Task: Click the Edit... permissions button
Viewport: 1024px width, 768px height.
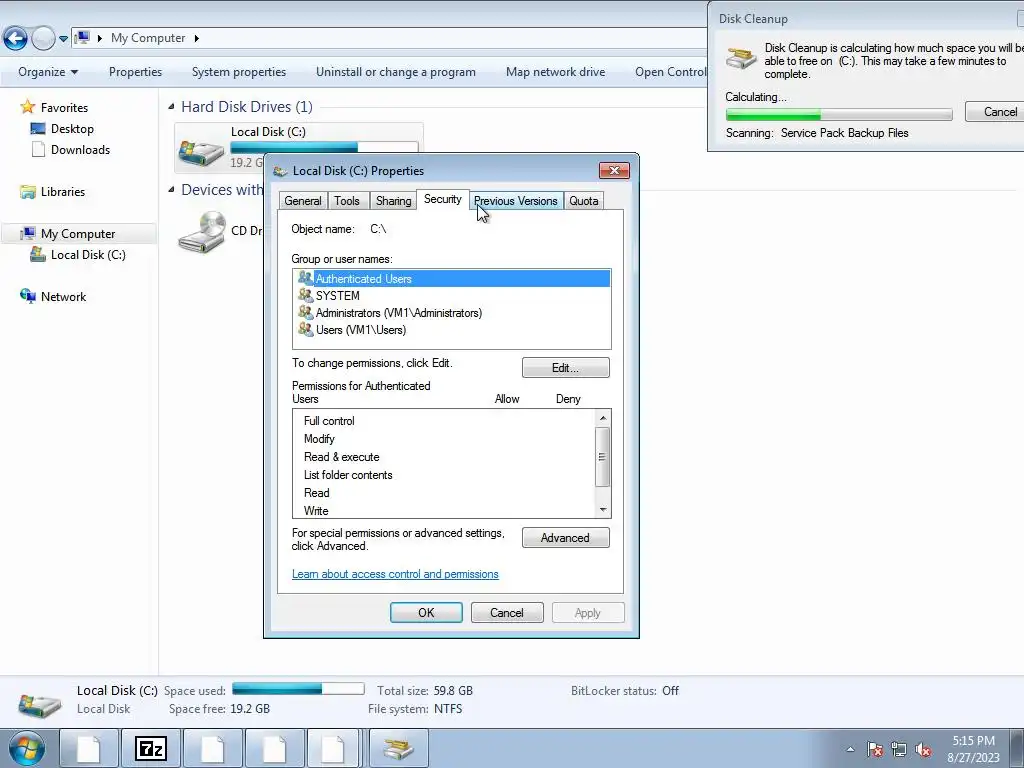Action: (x=566, y=368)
